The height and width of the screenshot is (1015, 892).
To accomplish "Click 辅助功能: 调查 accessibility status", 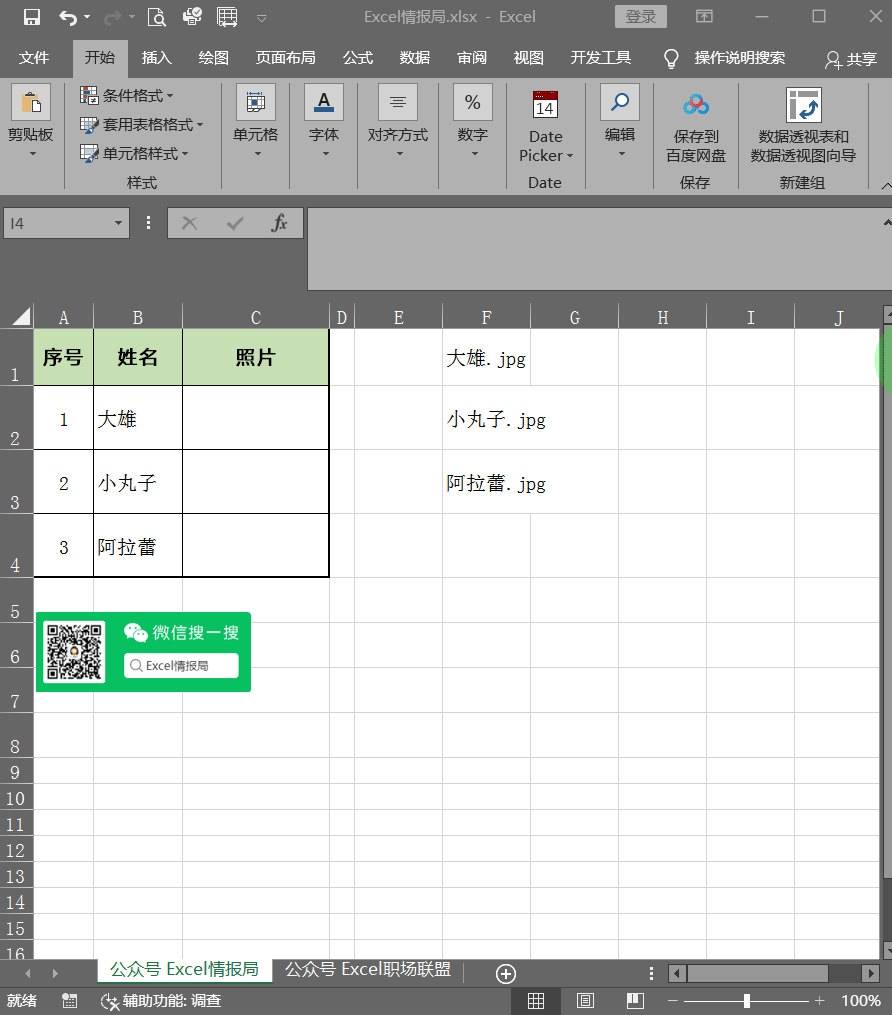I will coord(161,1001).
